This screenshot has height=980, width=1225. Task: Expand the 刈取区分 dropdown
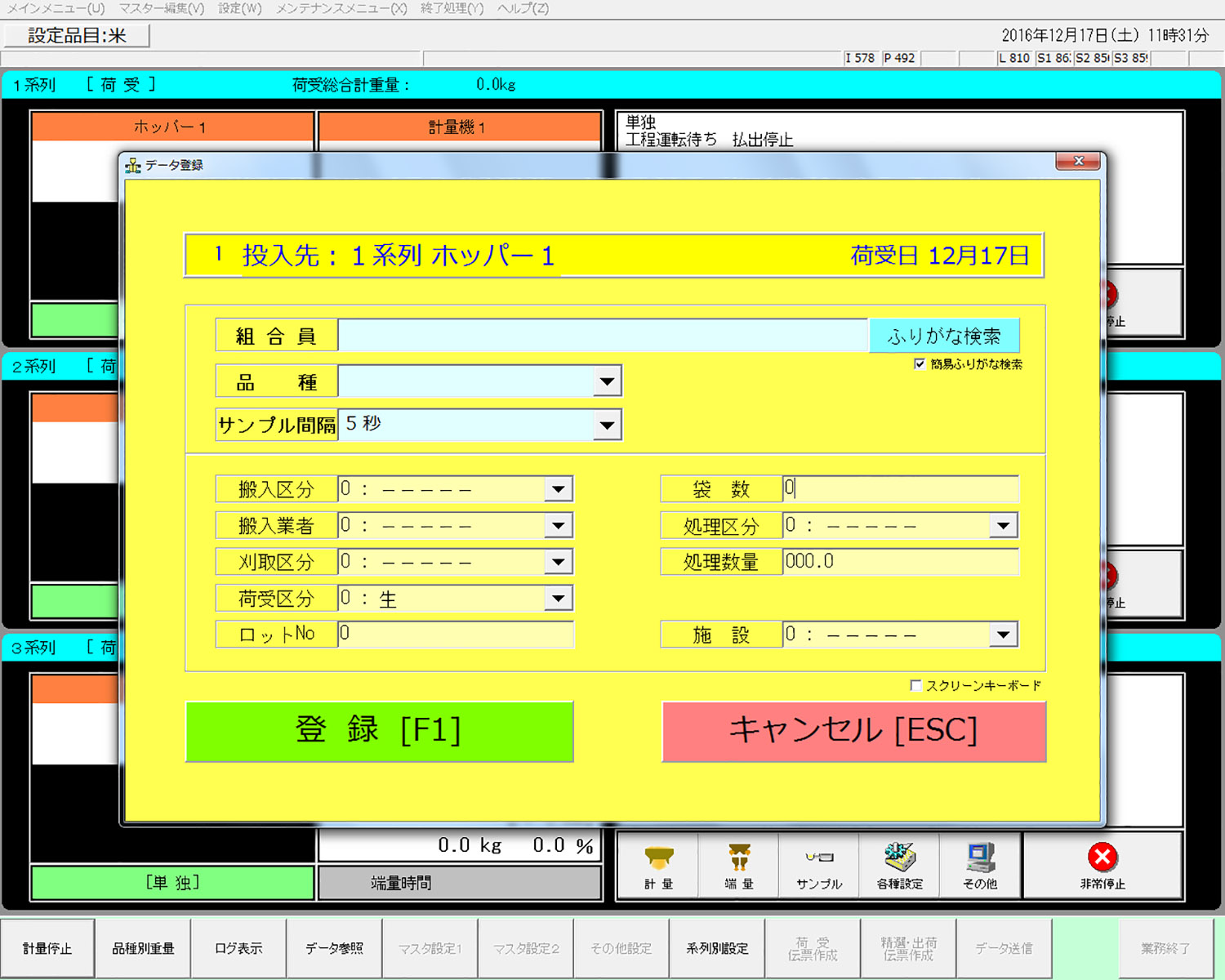click(559, 562)
